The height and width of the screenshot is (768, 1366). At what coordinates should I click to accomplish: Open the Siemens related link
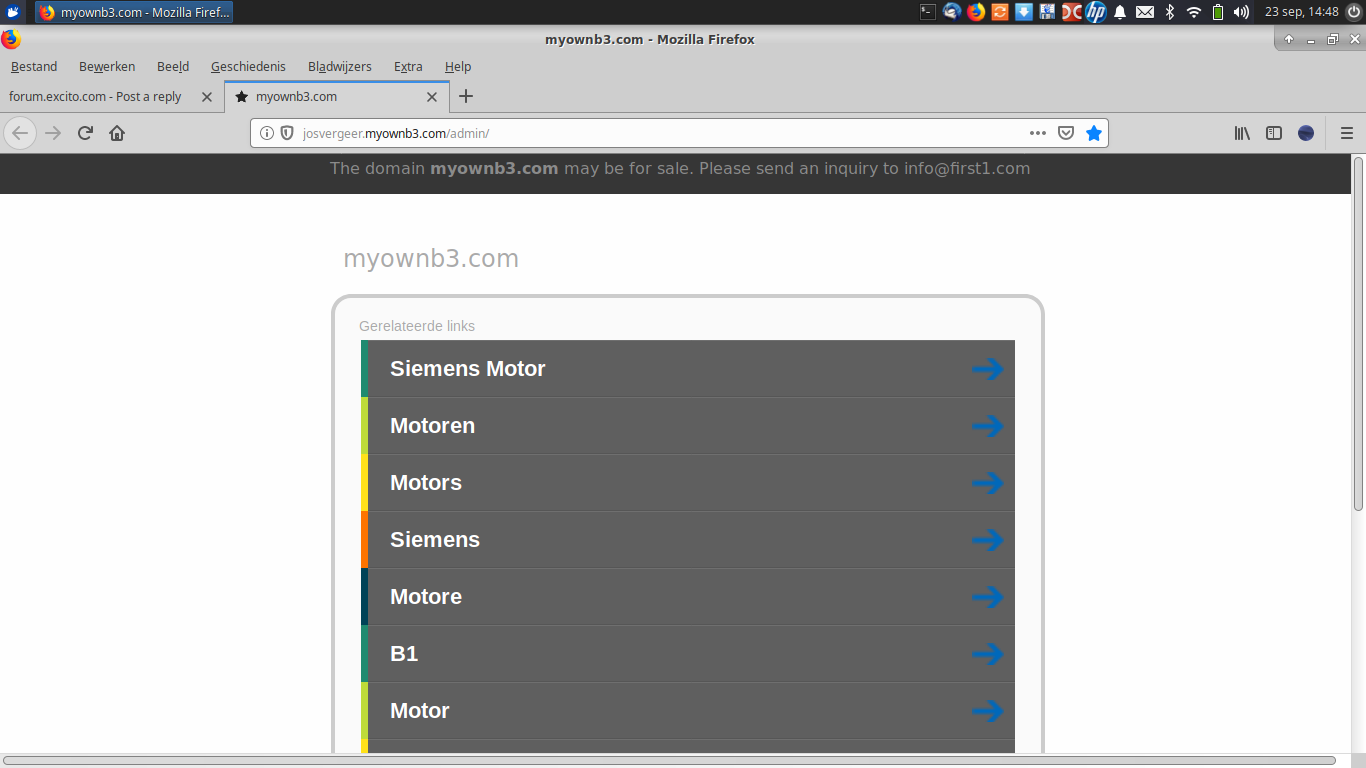coord(688,540)
